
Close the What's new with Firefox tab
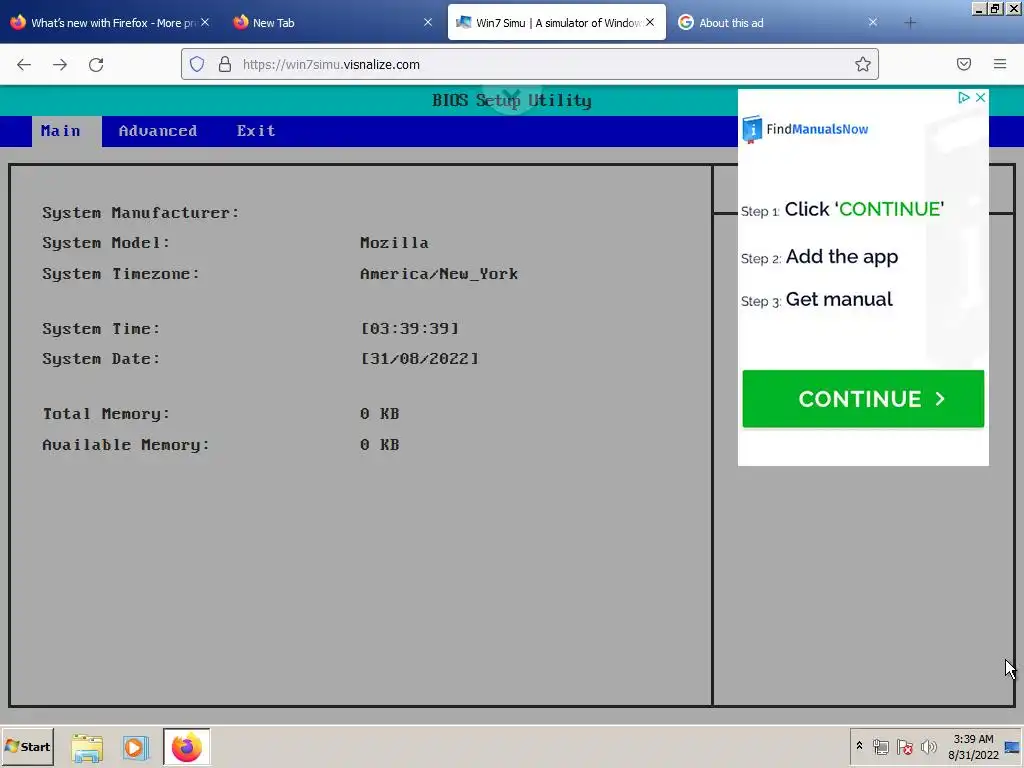205,22
